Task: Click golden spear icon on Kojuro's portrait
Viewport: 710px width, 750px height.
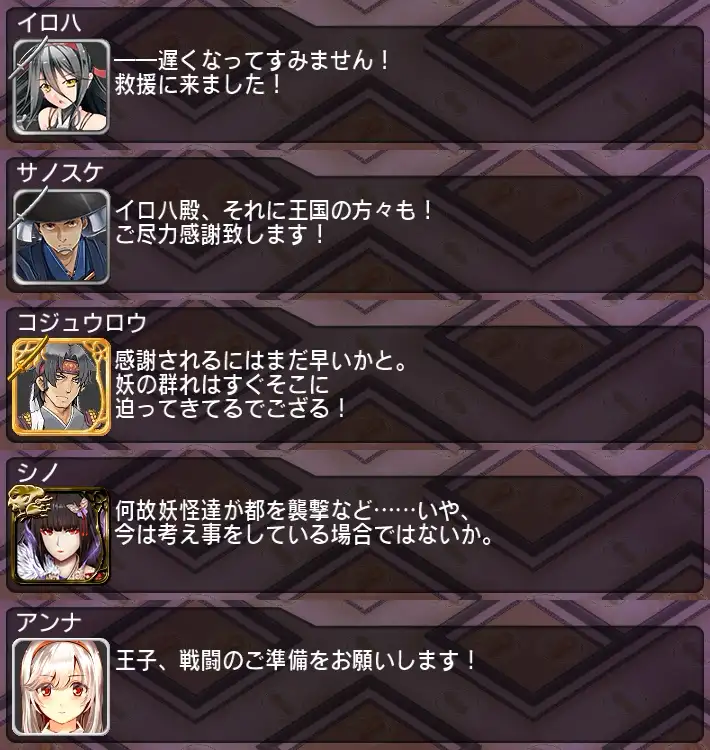Action: click(28, 358)
